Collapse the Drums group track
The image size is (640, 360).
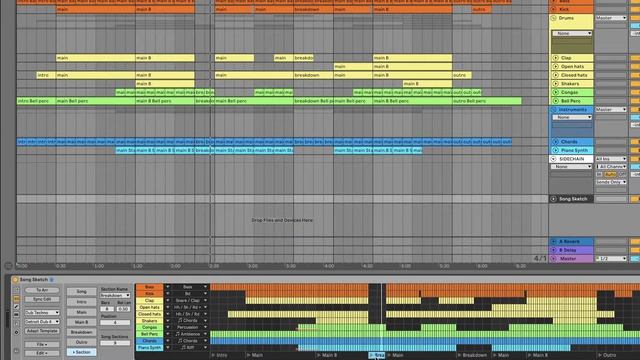click(554, 18)
